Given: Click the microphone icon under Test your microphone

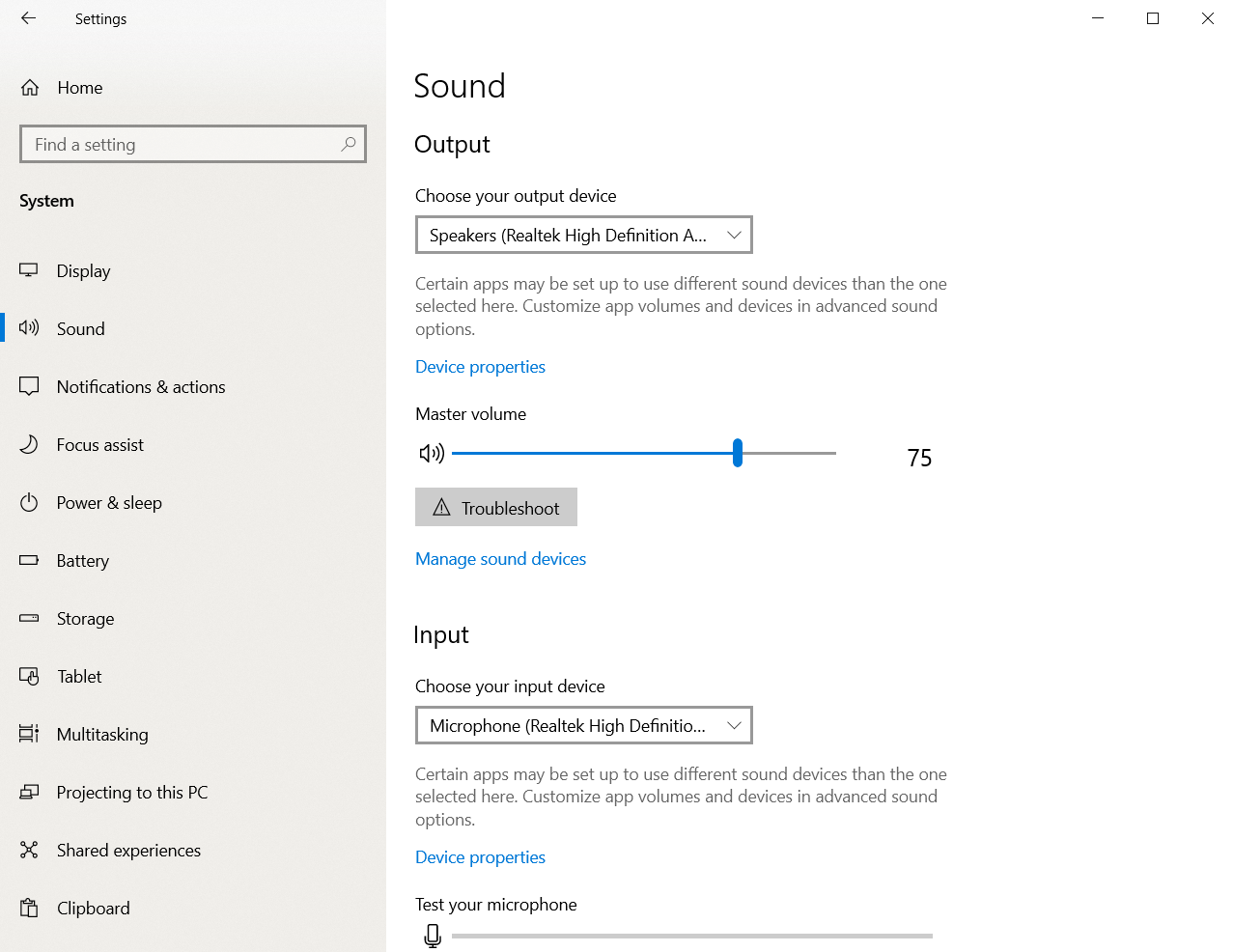Looking at the screenshot, I should pyautogui.click(x=432, y=935).
